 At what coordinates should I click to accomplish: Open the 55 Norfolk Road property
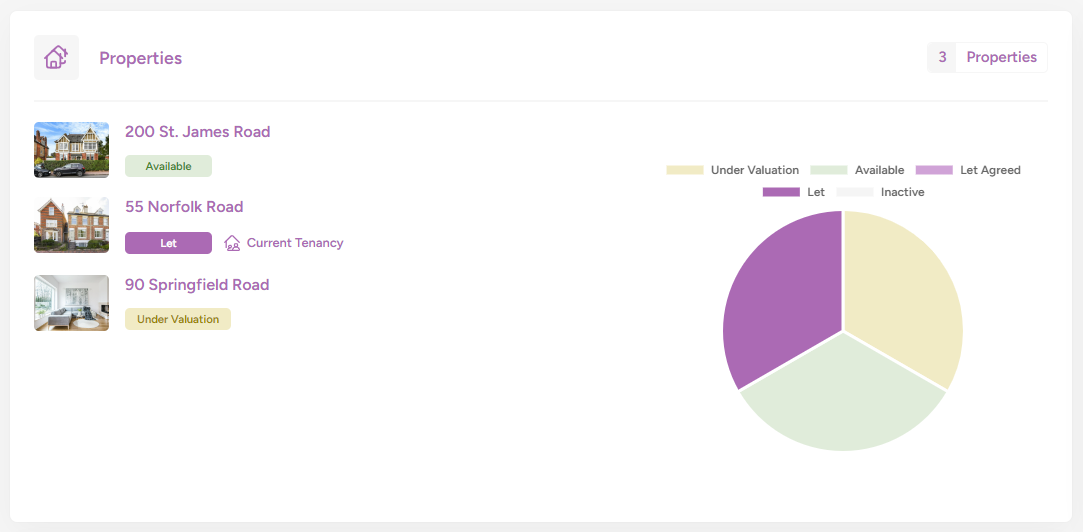(x=184, y=207)
